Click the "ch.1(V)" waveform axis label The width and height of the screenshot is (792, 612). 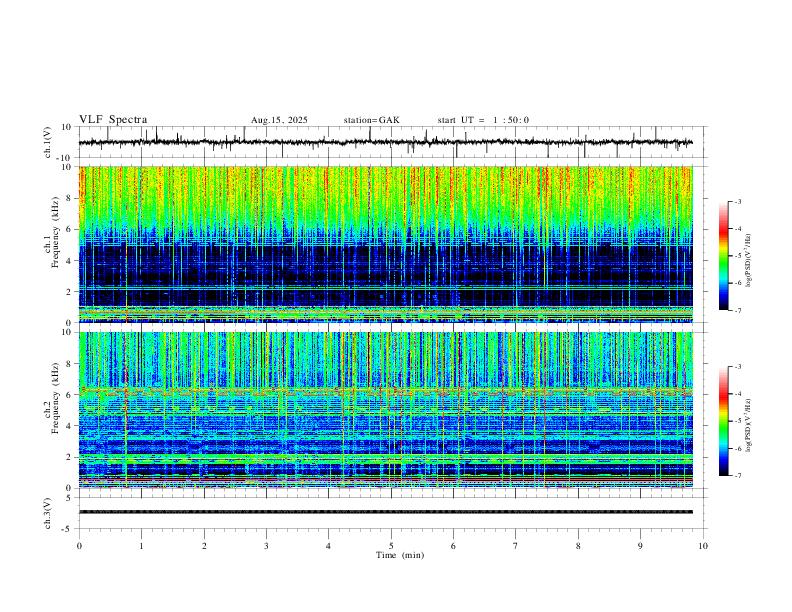point(48,142)
